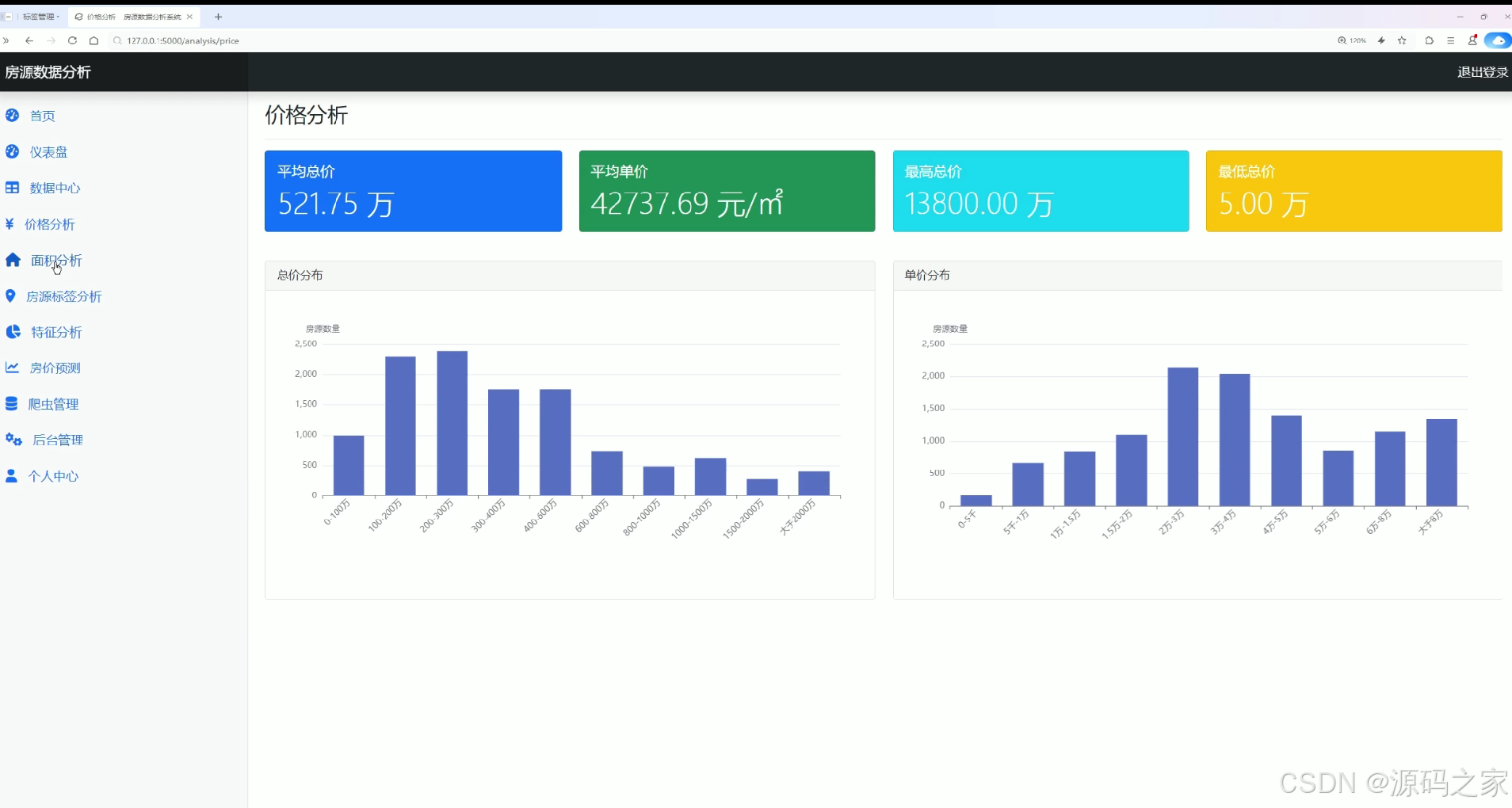Screen dimensions: 1512x808
Task: Click the 400-600万 bar in 总价分布 chart
Action: point(555,442)
